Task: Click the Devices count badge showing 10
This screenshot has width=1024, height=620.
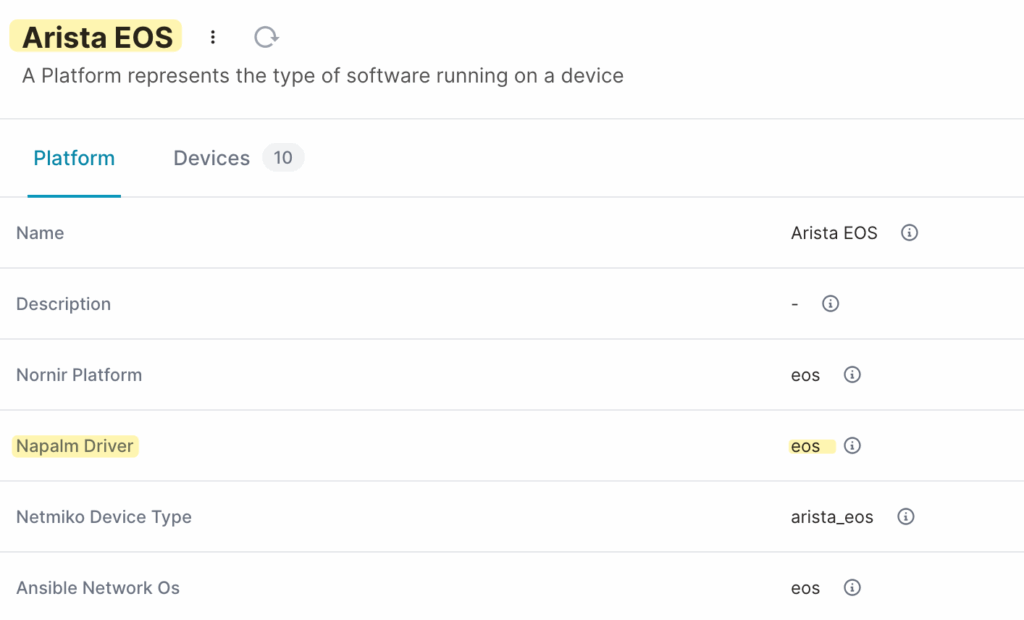Action: click(283, 157)
